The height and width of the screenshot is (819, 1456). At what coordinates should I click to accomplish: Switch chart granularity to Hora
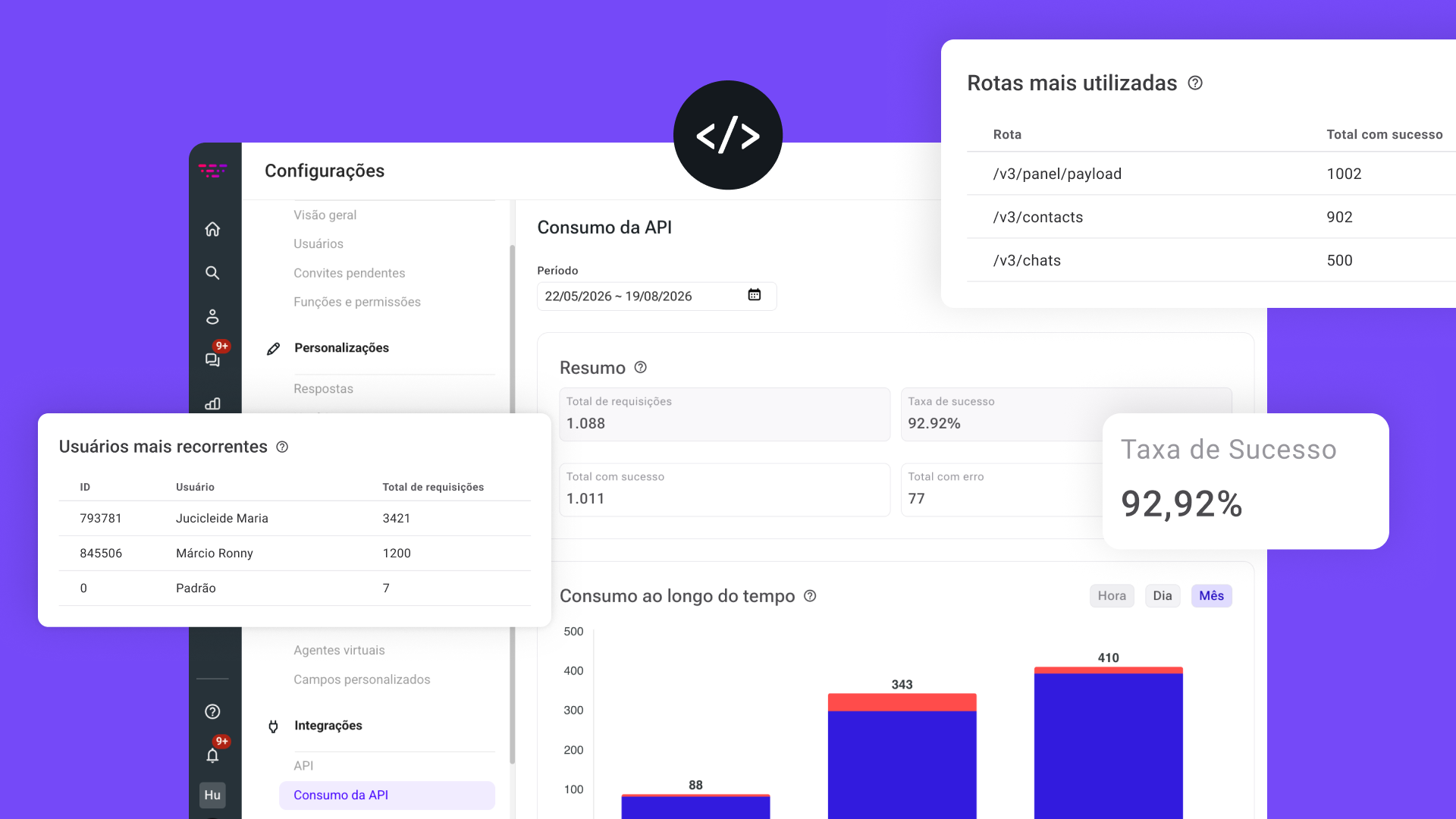tap(1112, 596)
